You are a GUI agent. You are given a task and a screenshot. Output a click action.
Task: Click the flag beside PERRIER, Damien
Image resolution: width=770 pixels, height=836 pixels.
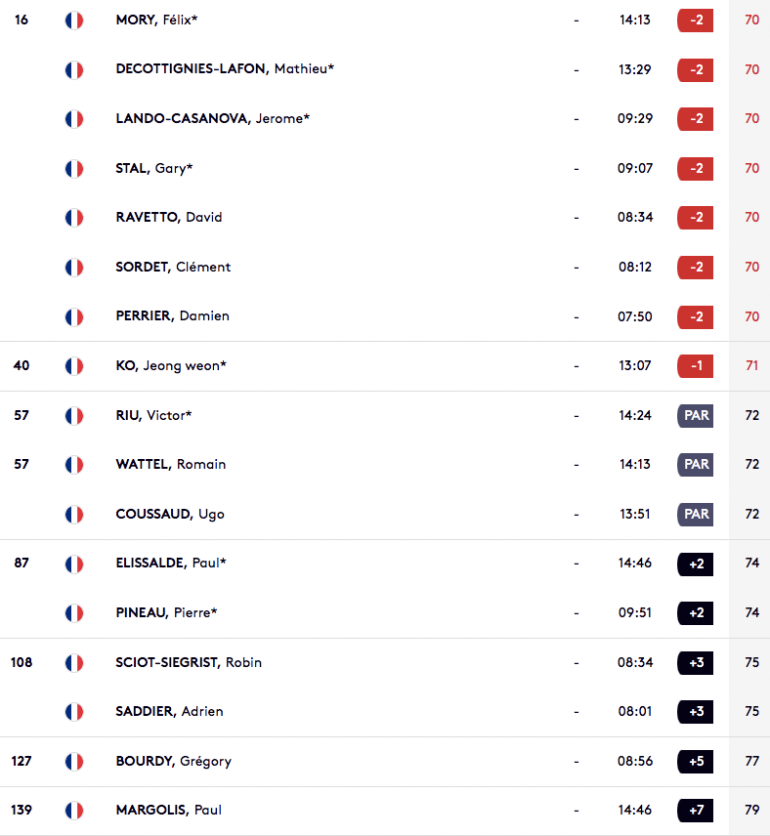[74, 317]
